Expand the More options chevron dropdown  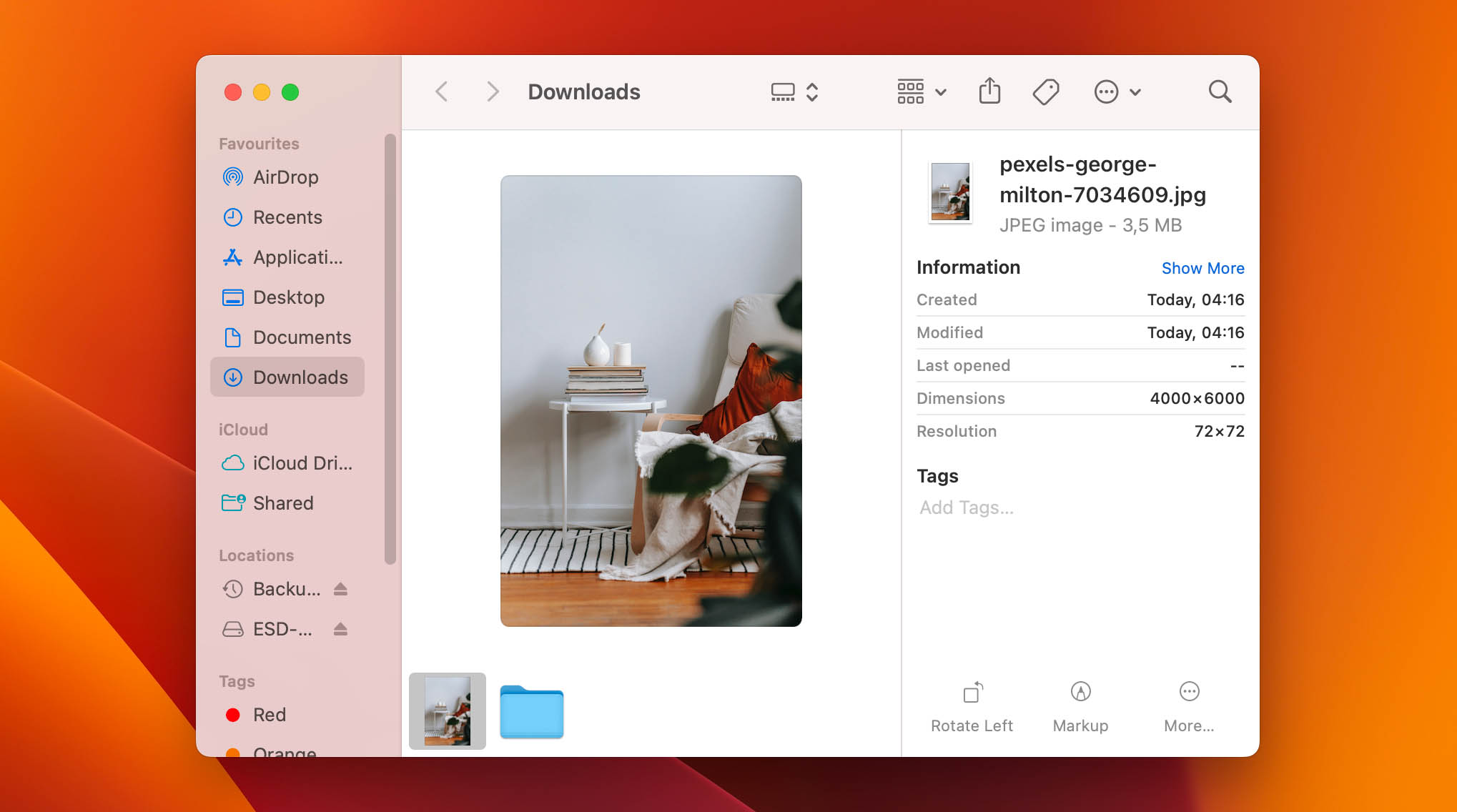[1132, 92]
